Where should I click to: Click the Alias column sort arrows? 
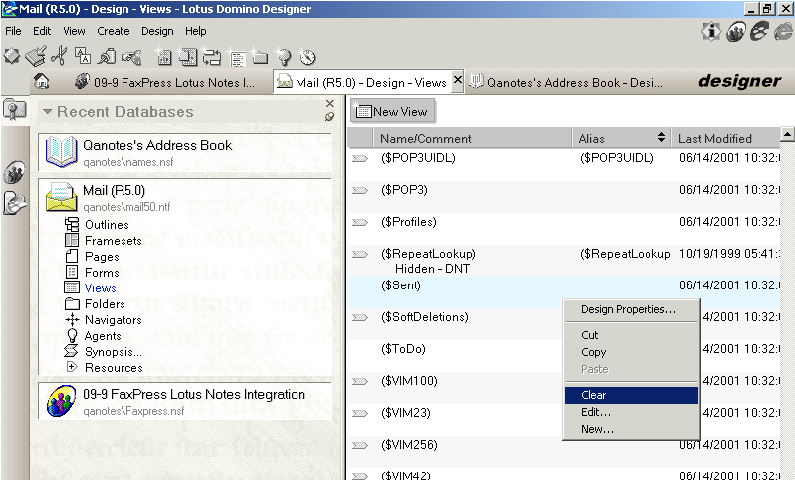coord(661,138)
